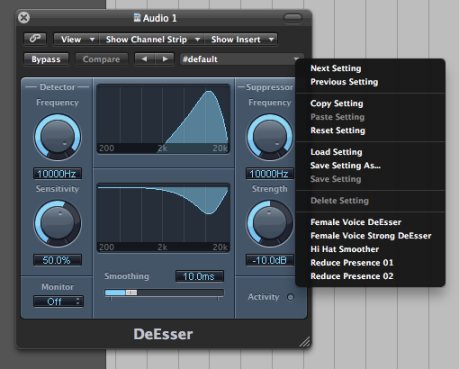Click the suppressor frequency graph display
This screenshot has height=369, width=459.
[x=163, y=218]
